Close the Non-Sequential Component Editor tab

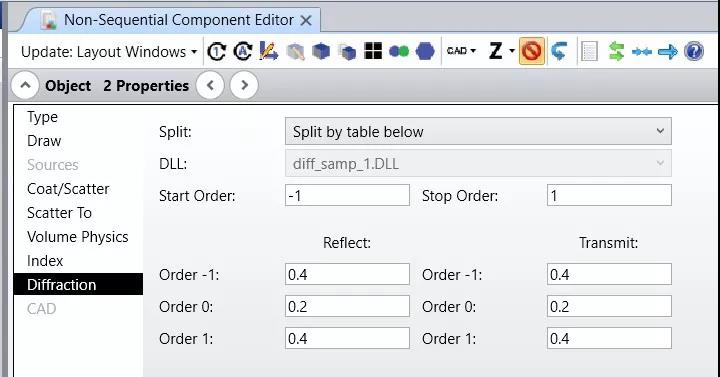click(x=306, y=20)
